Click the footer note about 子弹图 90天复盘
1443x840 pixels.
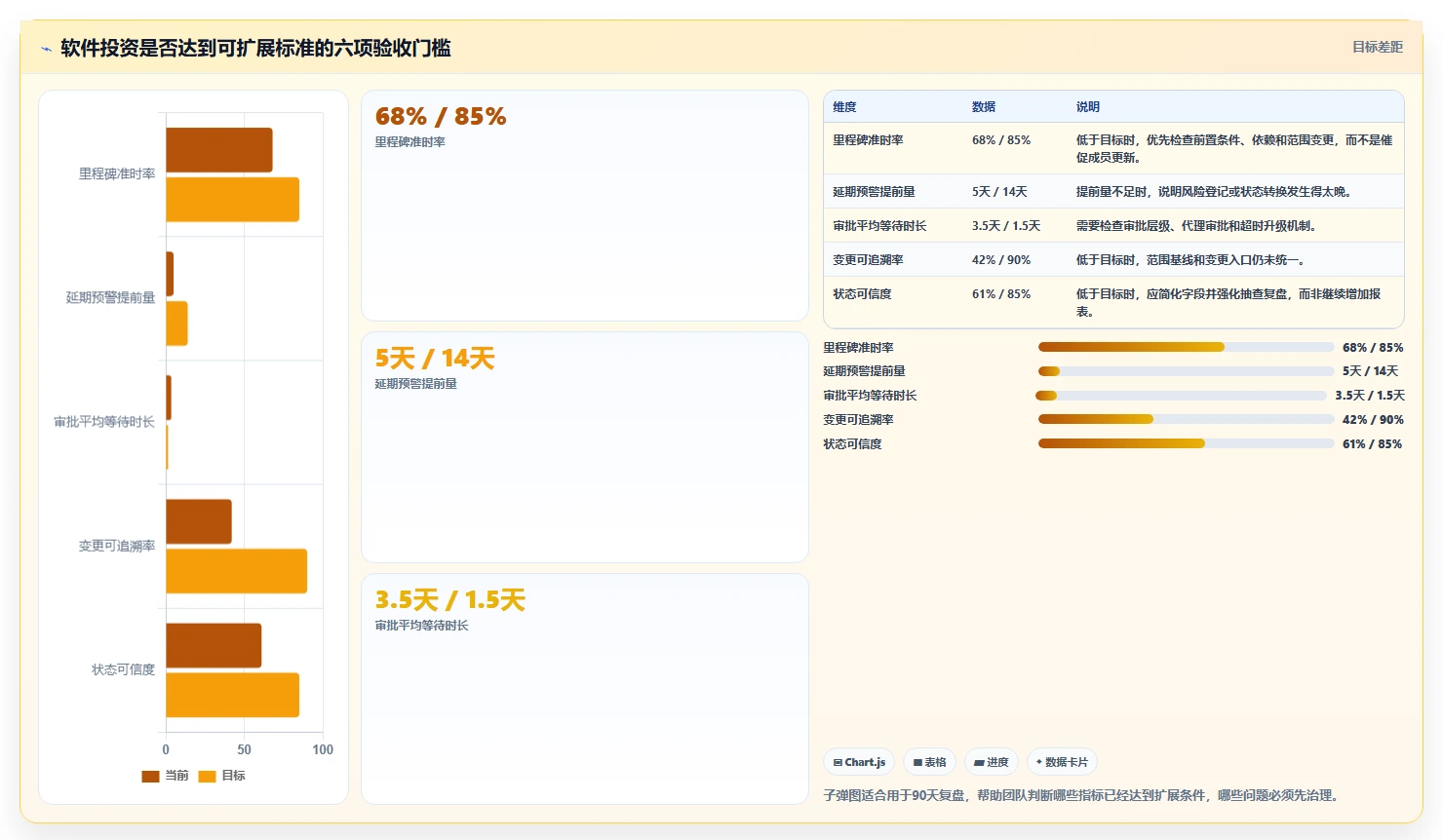[1083, 796]
